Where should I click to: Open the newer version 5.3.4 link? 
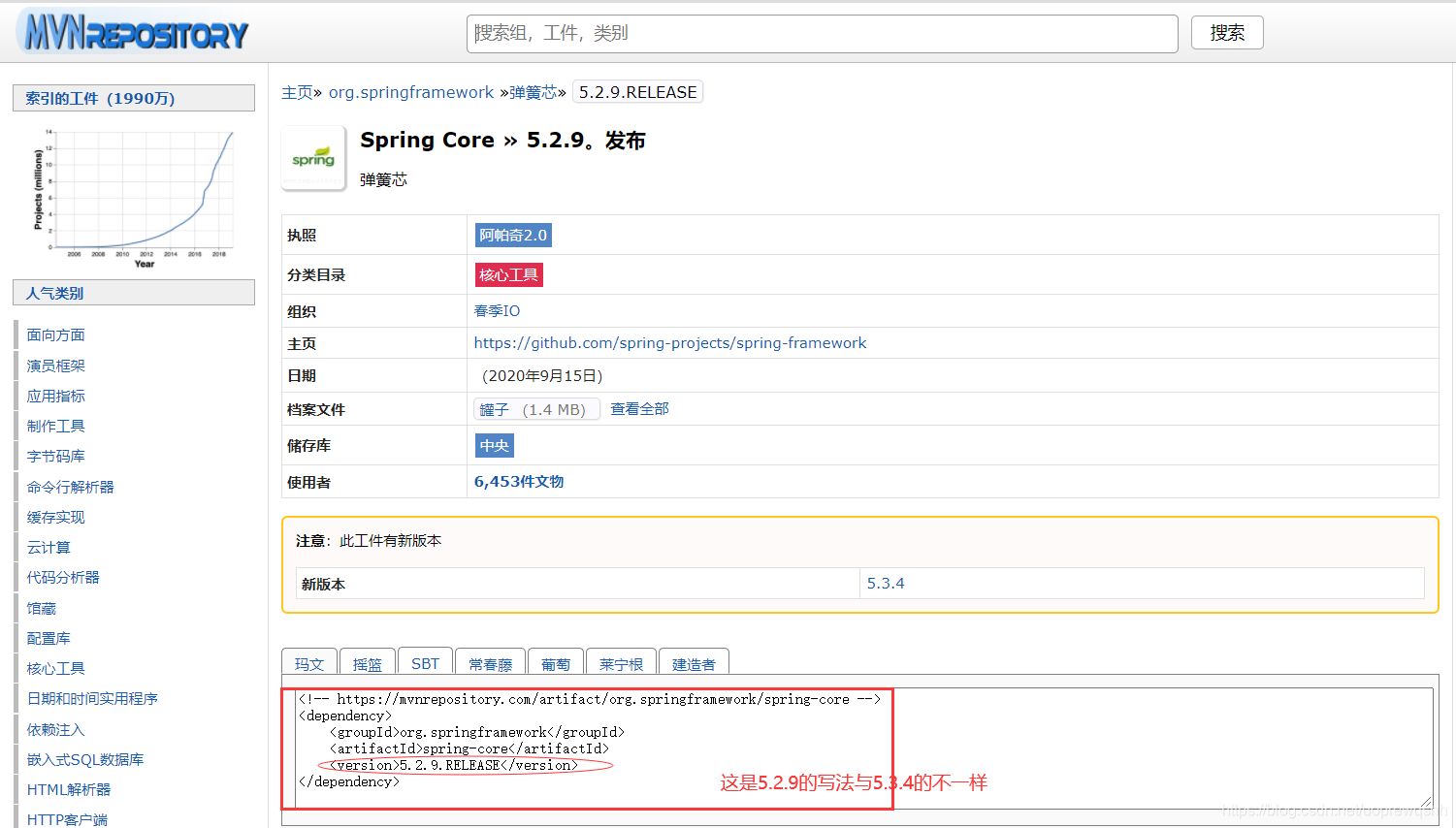click(x=886, y=584)
